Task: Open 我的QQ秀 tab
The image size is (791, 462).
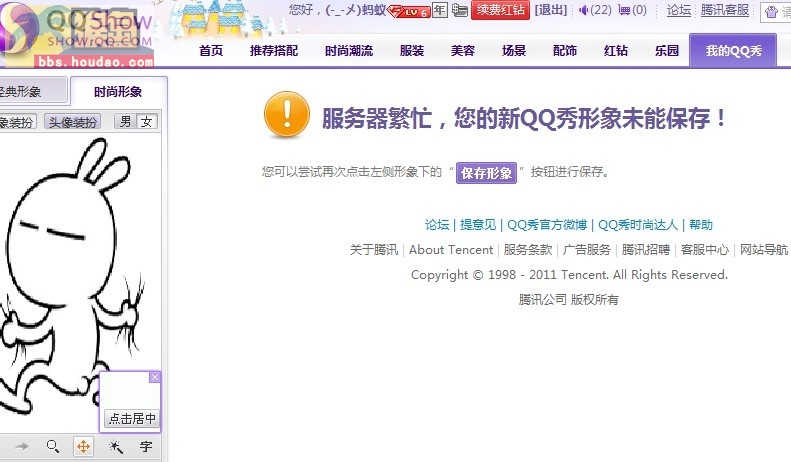Action: coord(733,50)
